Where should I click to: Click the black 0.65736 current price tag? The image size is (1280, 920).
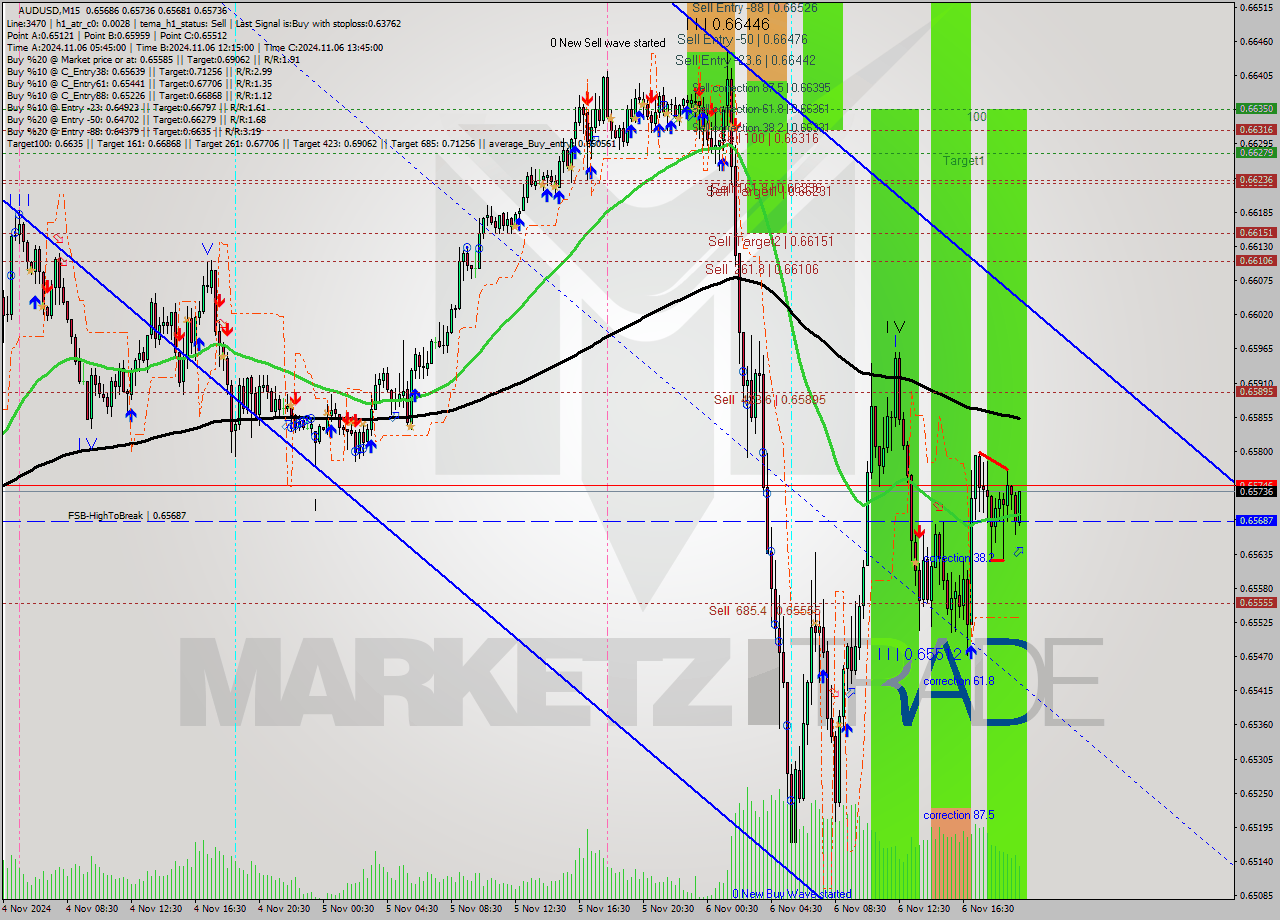[x=1256, y=491]
